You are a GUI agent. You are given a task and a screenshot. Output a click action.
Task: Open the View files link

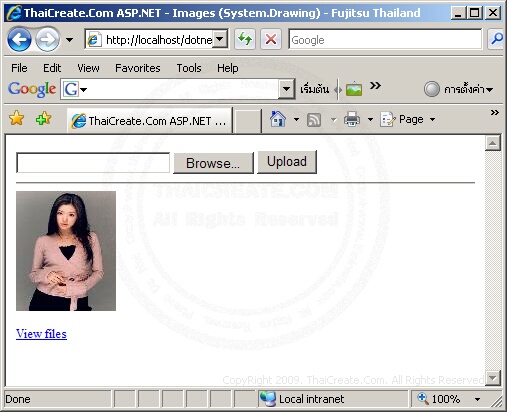41,334
